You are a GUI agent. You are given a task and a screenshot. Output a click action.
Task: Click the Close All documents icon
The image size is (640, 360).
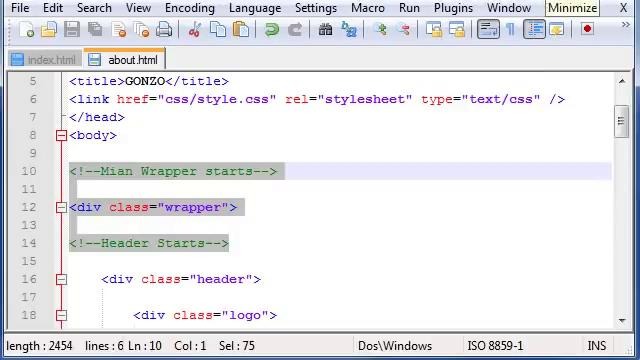tap(141, 29)
